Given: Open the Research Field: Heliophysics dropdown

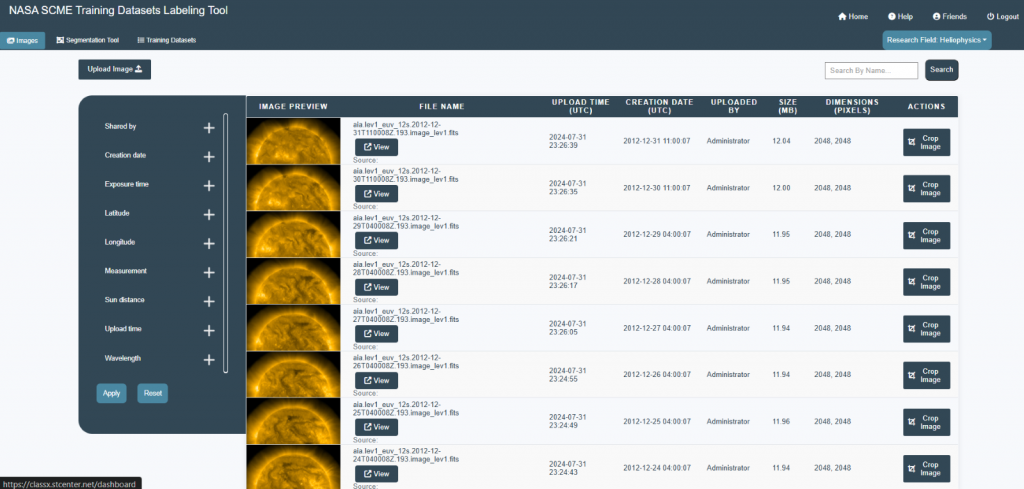Looking at the screenshot, I should coord(937,40).
